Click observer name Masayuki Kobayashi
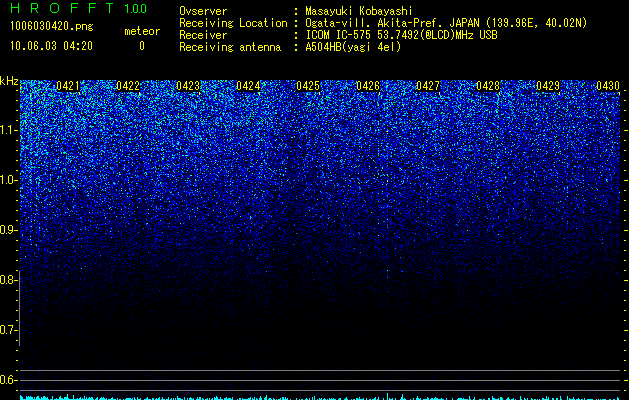 [359, 11]
